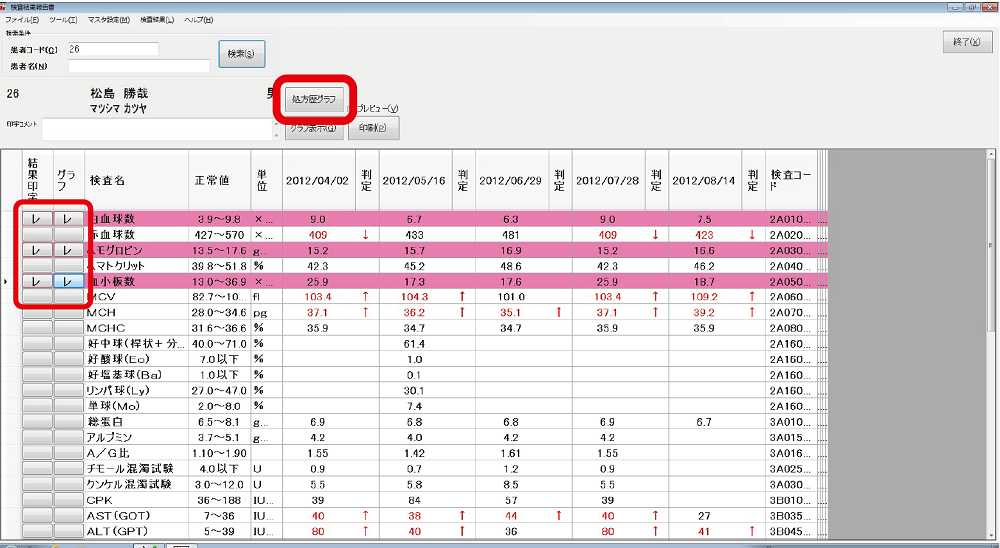Select the チモール混濁試験 row name

pos(136,468)
